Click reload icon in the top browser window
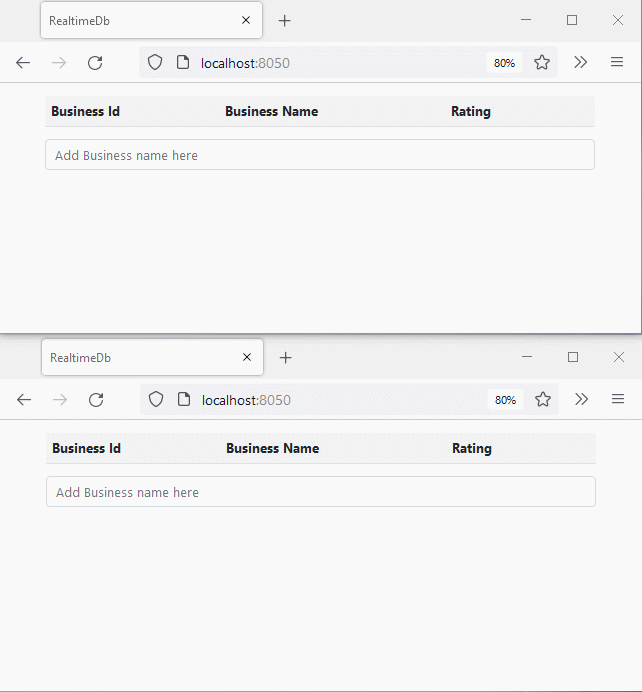The image size is (642, 692). (95, 63)
